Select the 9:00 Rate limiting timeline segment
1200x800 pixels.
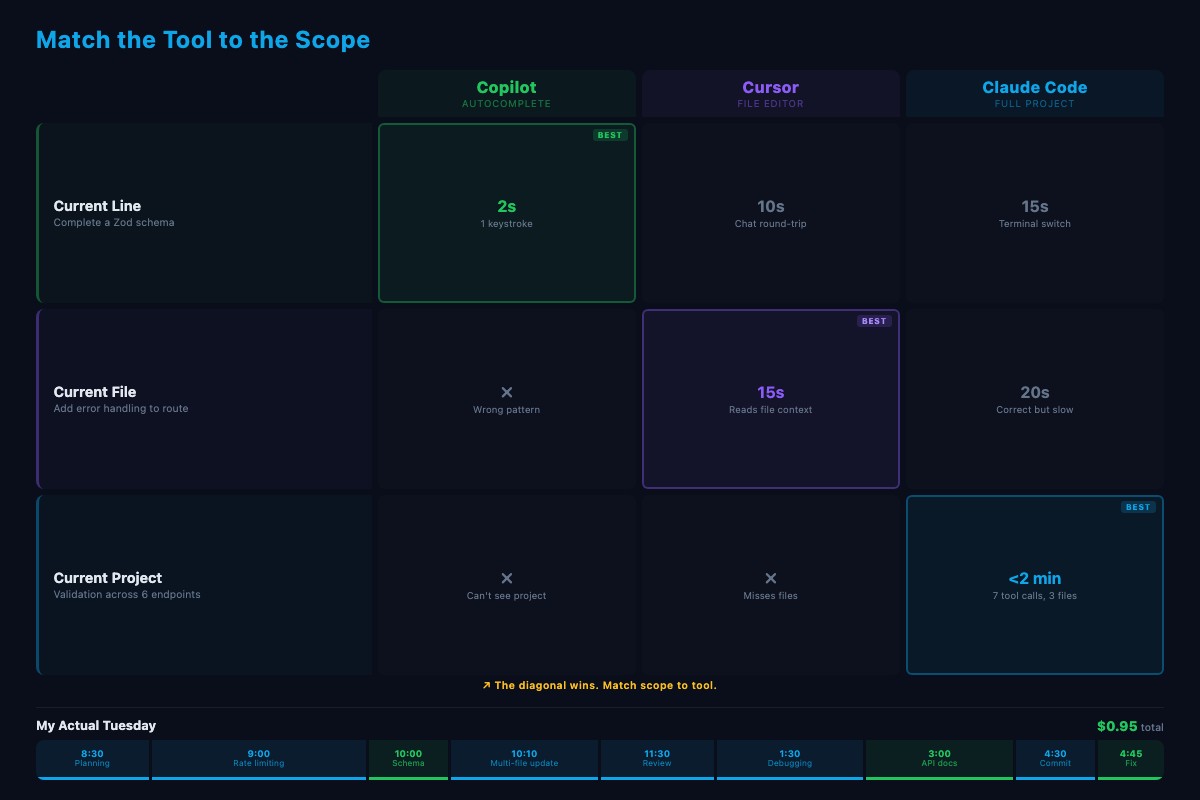tap(259, 759)
